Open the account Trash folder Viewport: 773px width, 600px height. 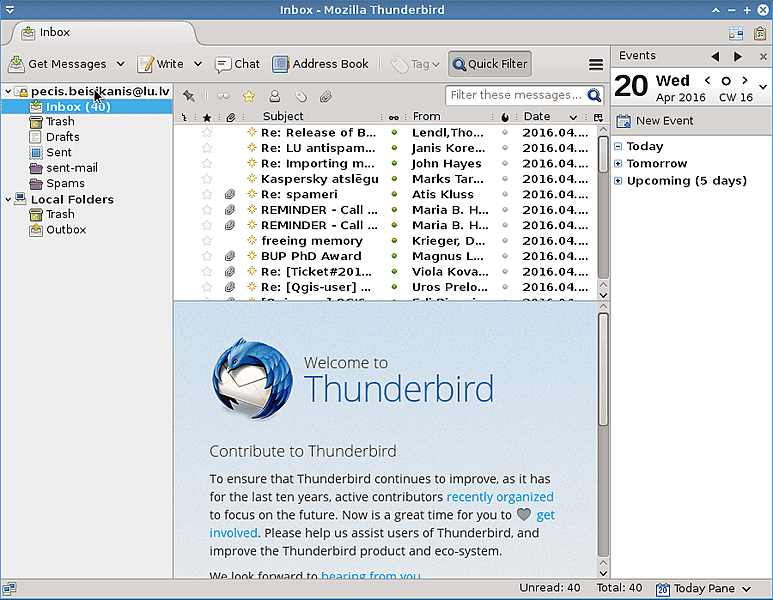(x=60, y=121)
